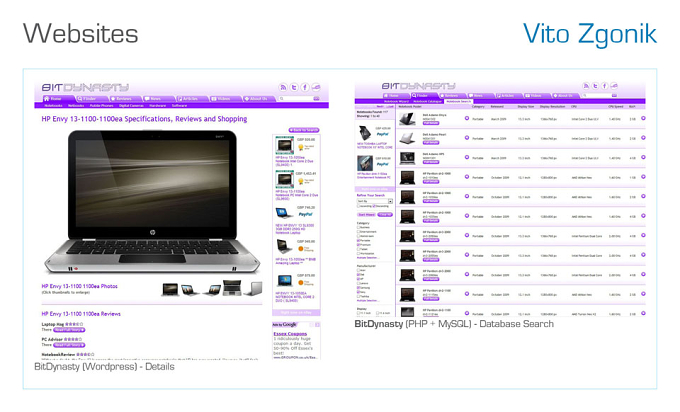Click search submit button on Database Search page
The width and height of the screenshot is (680, 412).
615,95
